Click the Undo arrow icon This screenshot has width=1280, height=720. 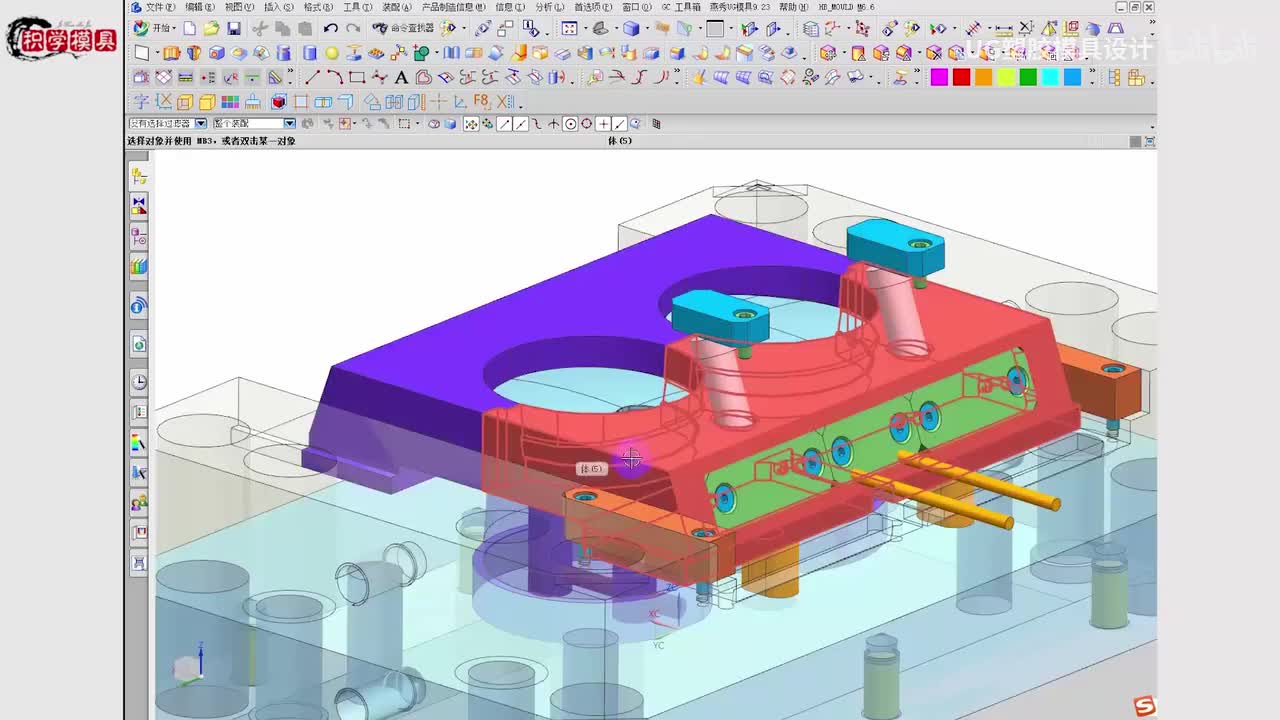330,29
